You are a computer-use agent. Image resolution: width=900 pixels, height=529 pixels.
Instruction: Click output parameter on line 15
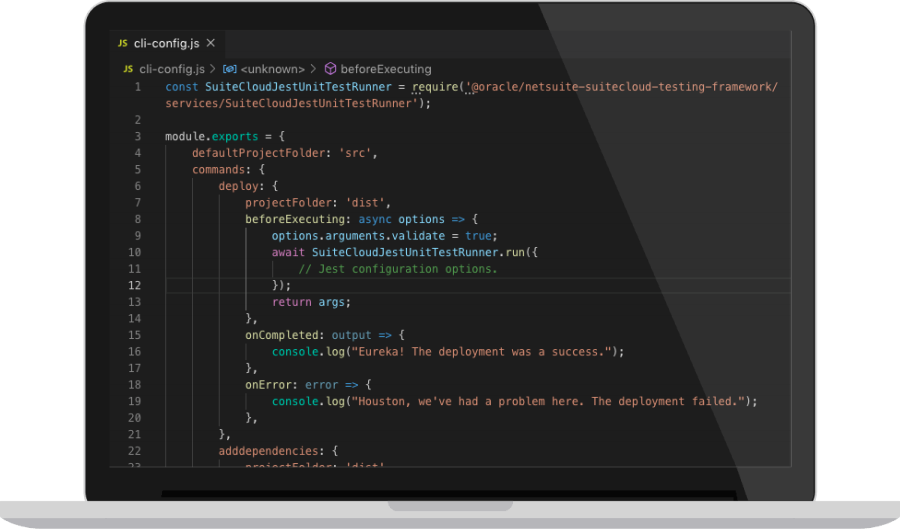[351, 335]
